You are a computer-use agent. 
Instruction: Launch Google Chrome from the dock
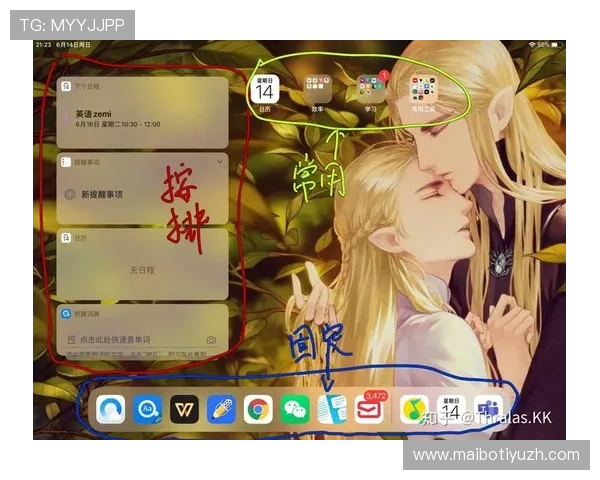258,409
